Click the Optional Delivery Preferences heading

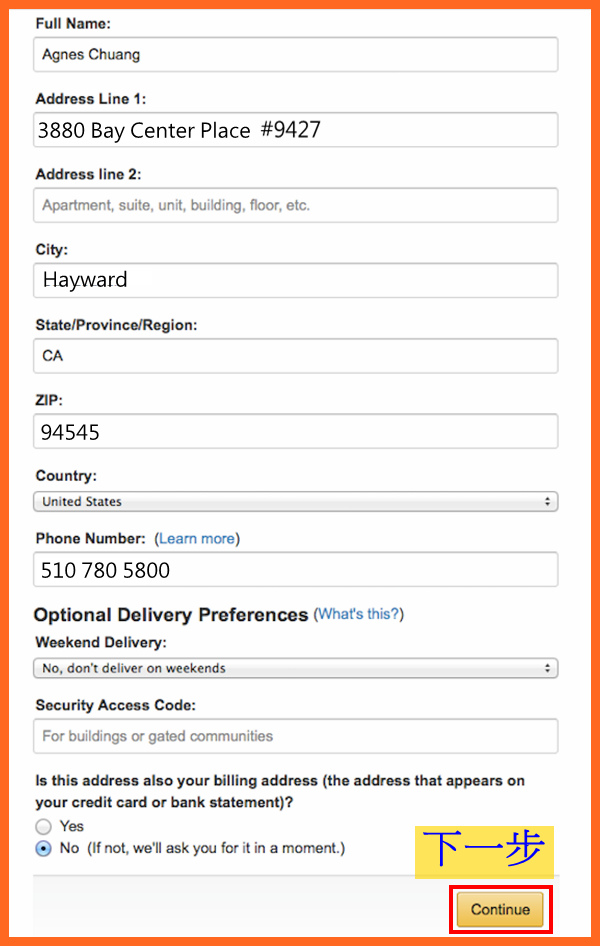171,615
